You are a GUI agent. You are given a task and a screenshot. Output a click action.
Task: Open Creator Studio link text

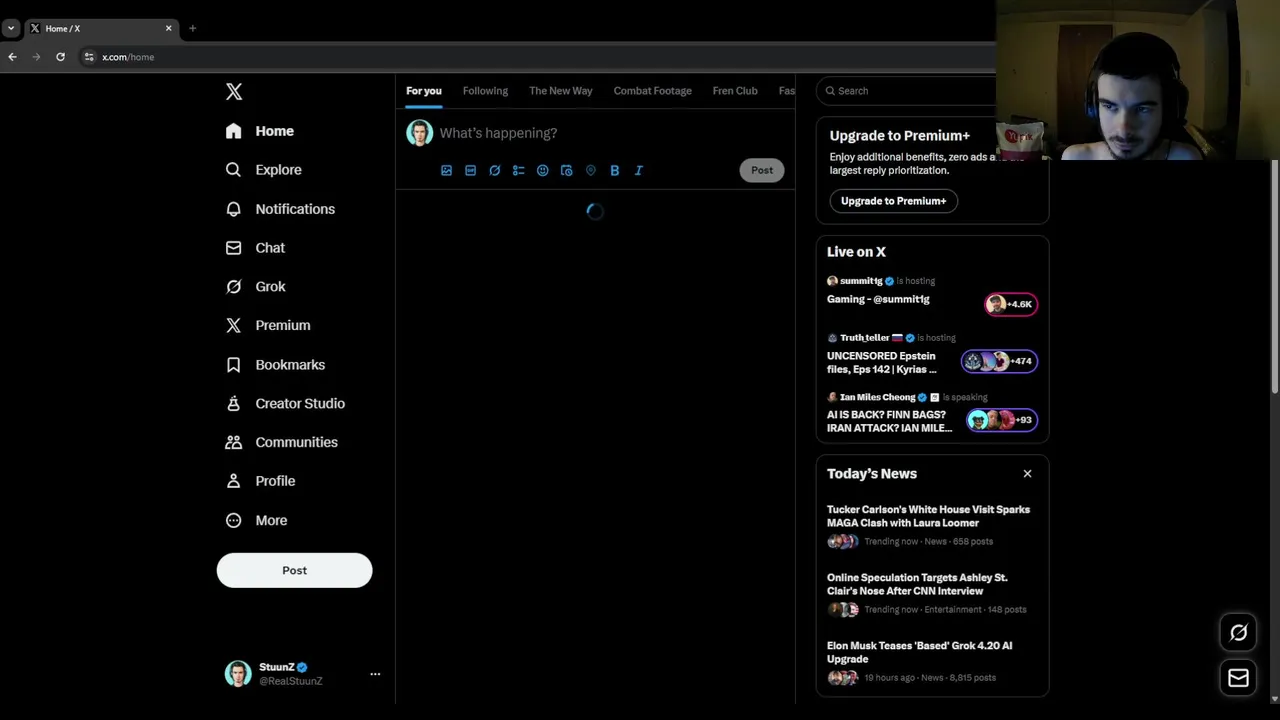(x=300, y=404)
